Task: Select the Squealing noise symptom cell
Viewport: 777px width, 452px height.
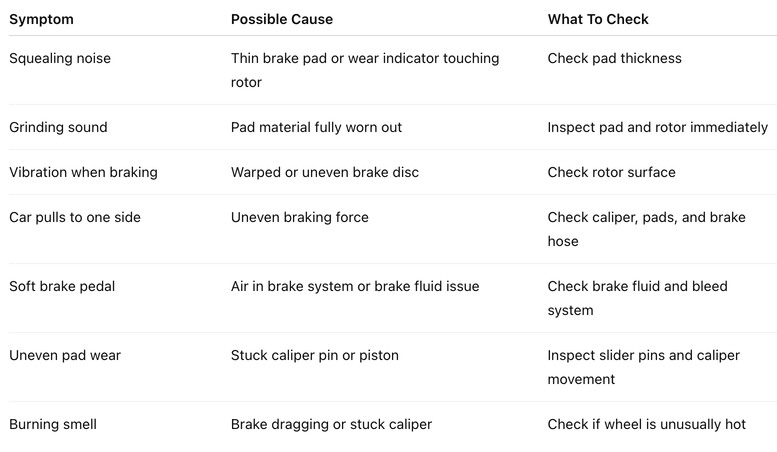Action: (60, 58)
